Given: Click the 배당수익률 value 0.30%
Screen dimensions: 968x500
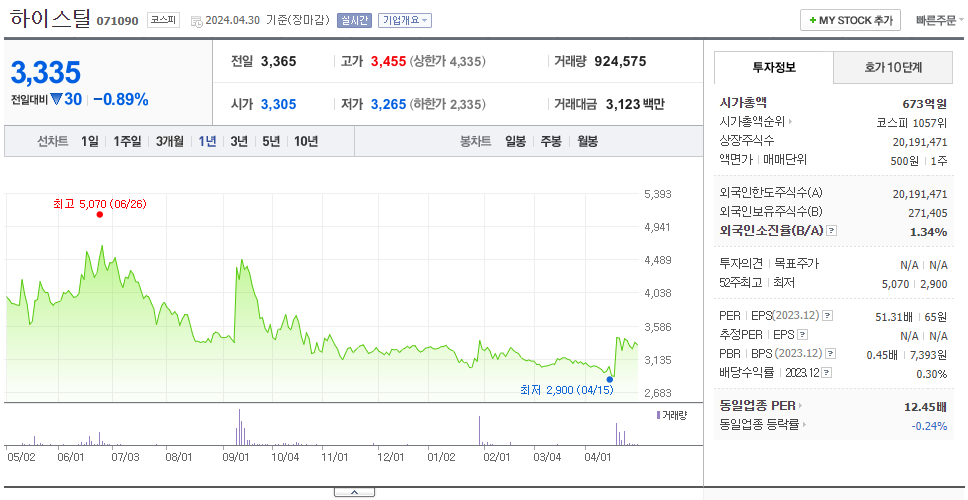Looking at the screenshot, I should [932, 374].
